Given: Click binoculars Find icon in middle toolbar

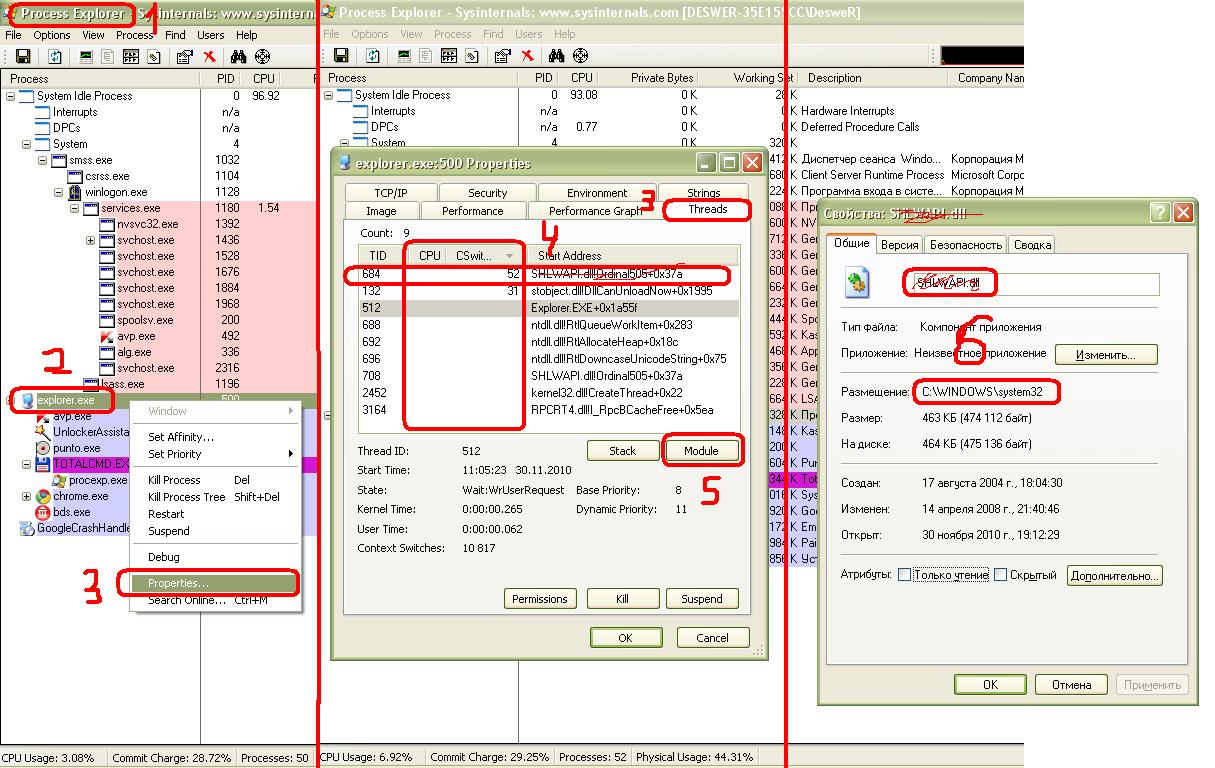Looking at the screenshot, I should 557,56.
